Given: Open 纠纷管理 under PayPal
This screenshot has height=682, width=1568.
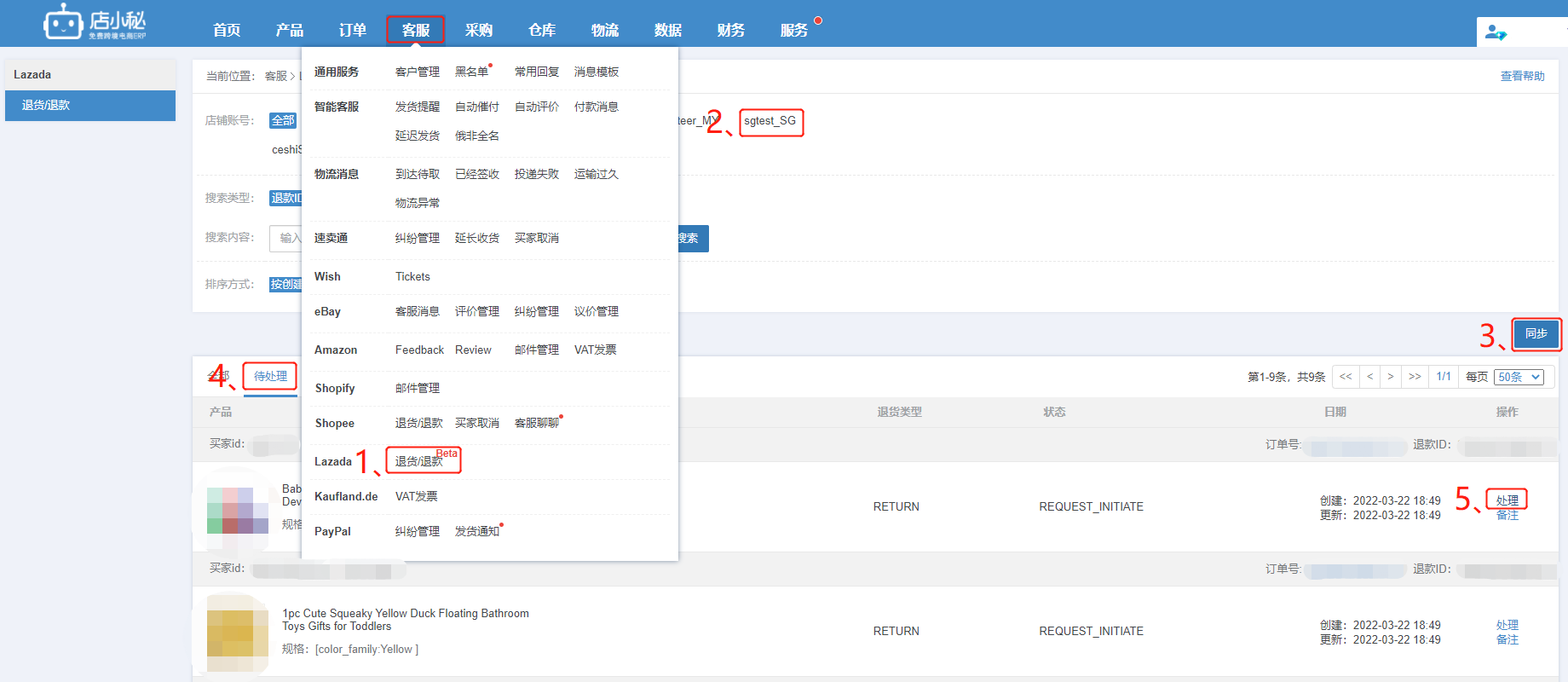Looking at the screenshot, I should click(418, 531).
